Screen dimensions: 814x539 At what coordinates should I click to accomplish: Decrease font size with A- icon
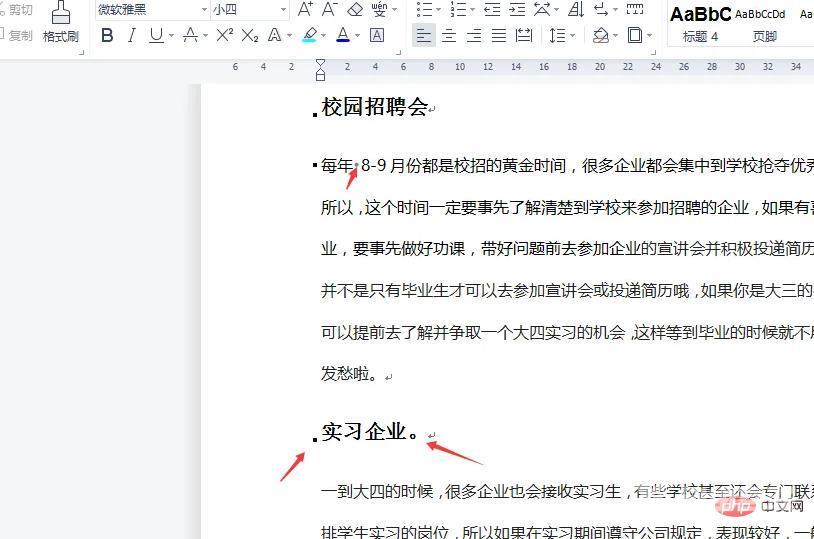click(x=330, y=10)
